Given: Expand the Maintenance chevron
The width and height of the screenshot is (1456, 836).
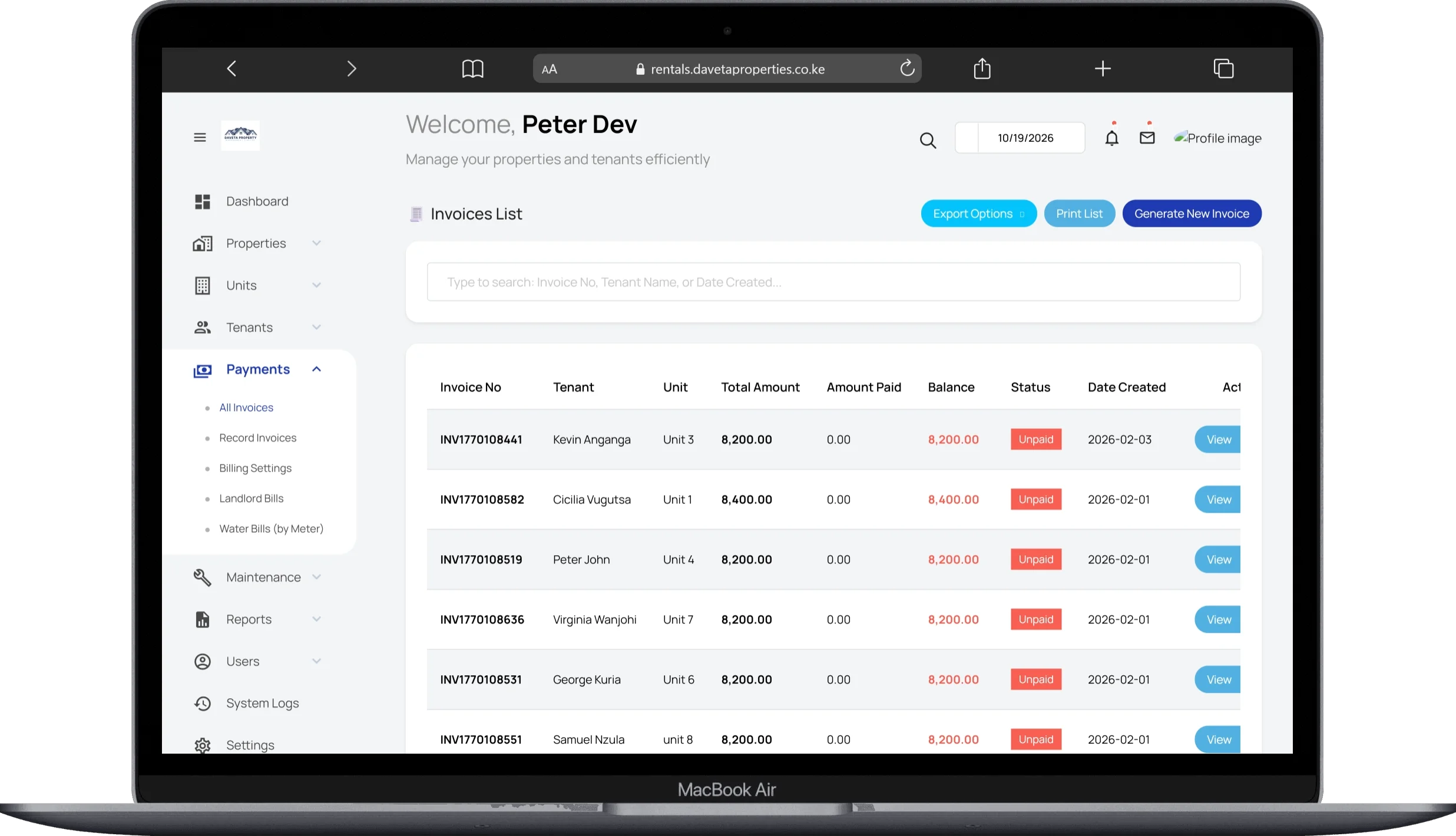Looking at the screenshot, I should (316, 577).
